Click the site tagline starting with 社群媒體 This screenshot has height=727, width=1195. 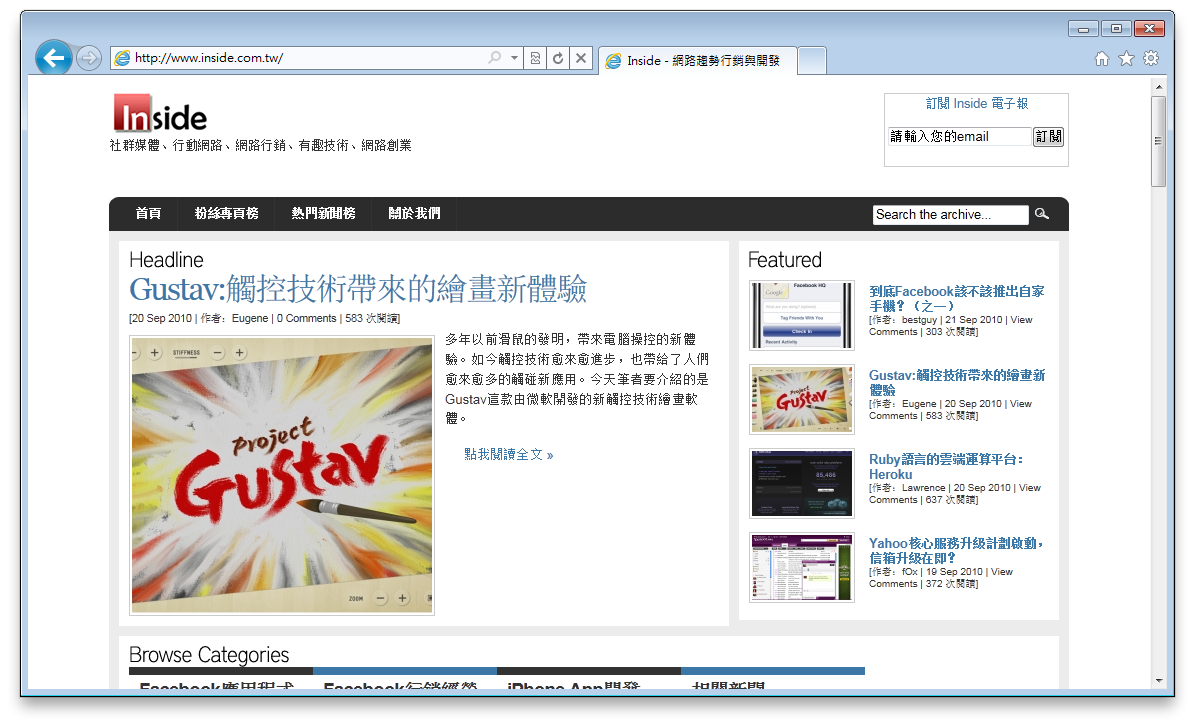(261, 146)
